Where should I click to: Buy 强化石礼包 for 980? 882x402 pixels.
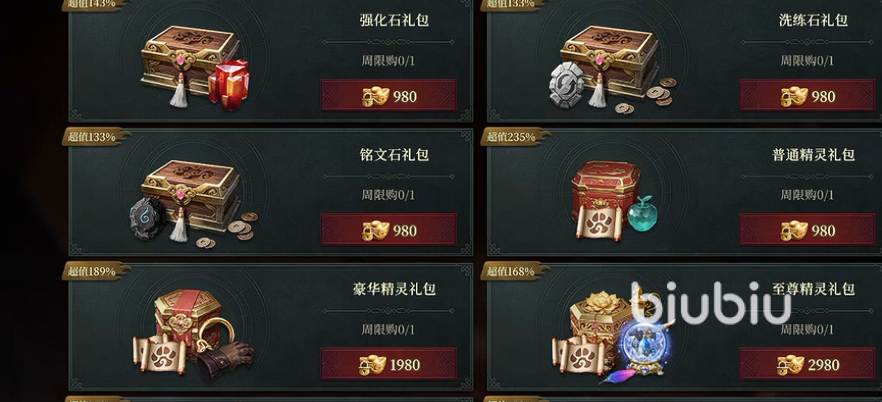click(389, 96)
